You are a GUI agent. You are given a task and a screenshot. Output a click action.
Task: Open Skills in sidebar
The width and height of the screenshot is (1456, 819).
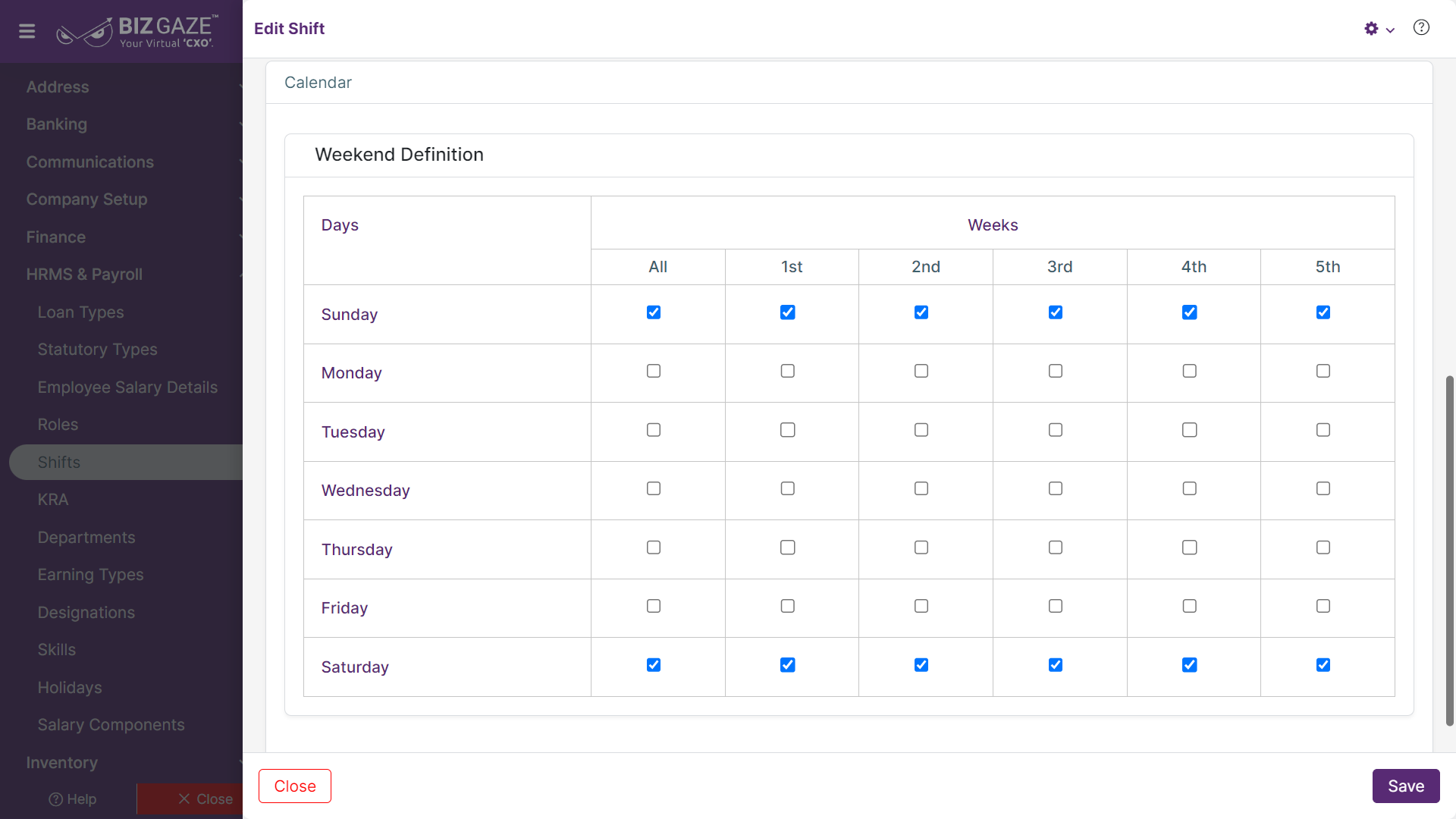tap(57, 650)
